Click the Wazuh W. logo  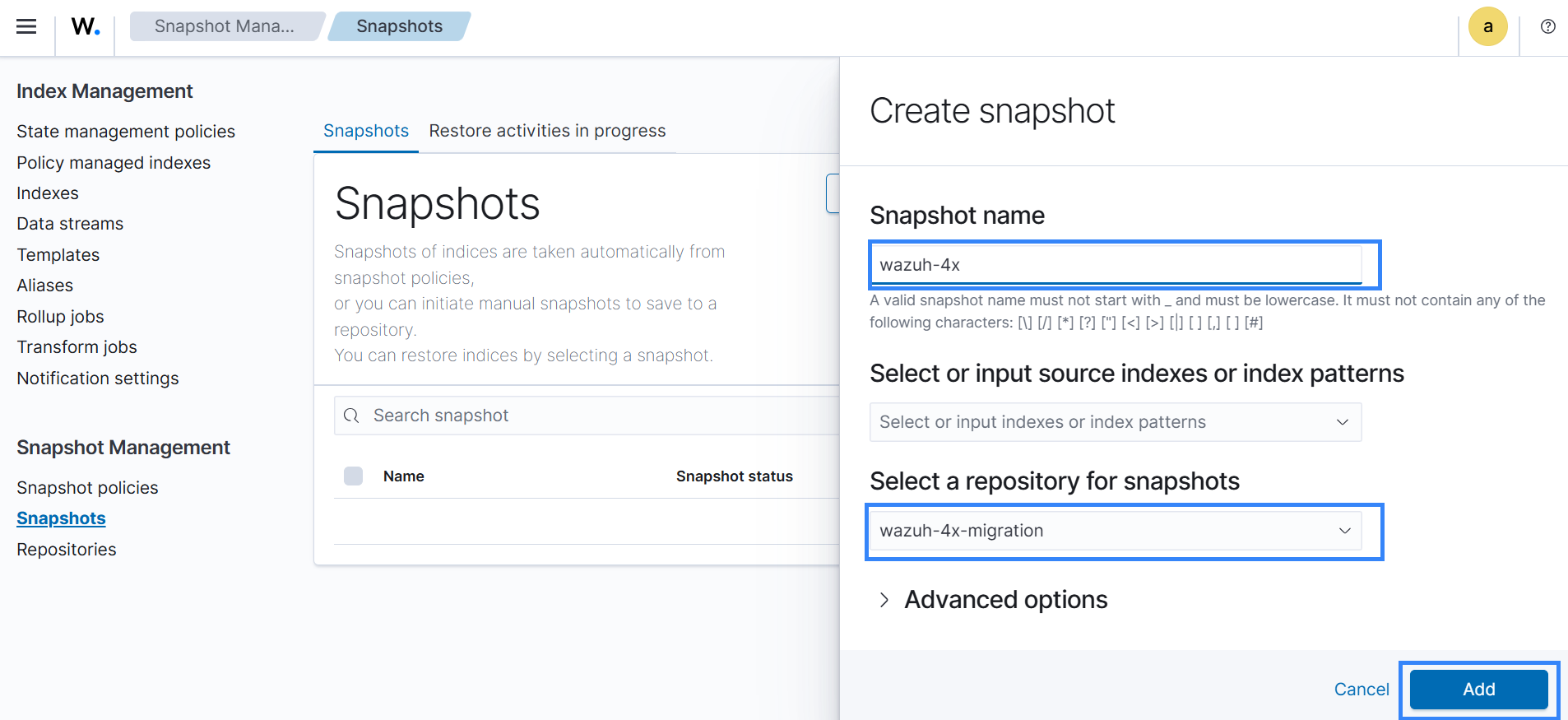click(86, 26)
